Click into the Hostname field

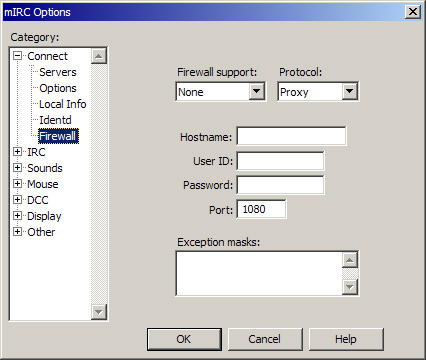click(x=291, y=136)
